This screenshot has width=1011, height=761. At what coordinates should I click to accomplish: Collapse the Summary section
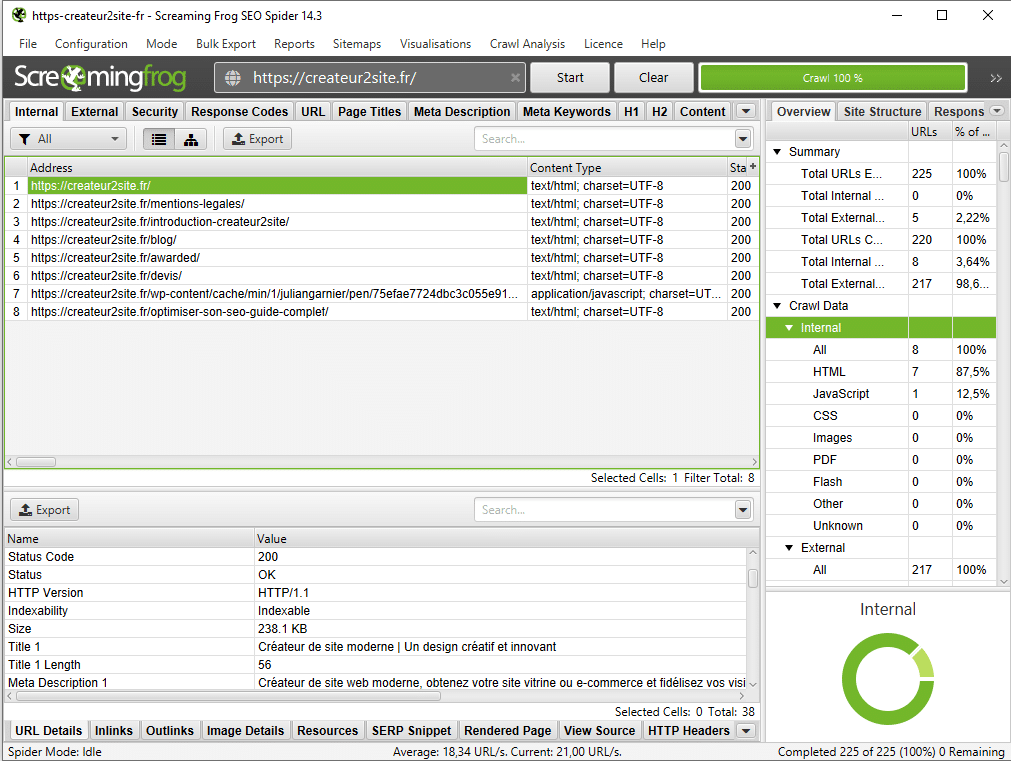click(x=777, y=152)
